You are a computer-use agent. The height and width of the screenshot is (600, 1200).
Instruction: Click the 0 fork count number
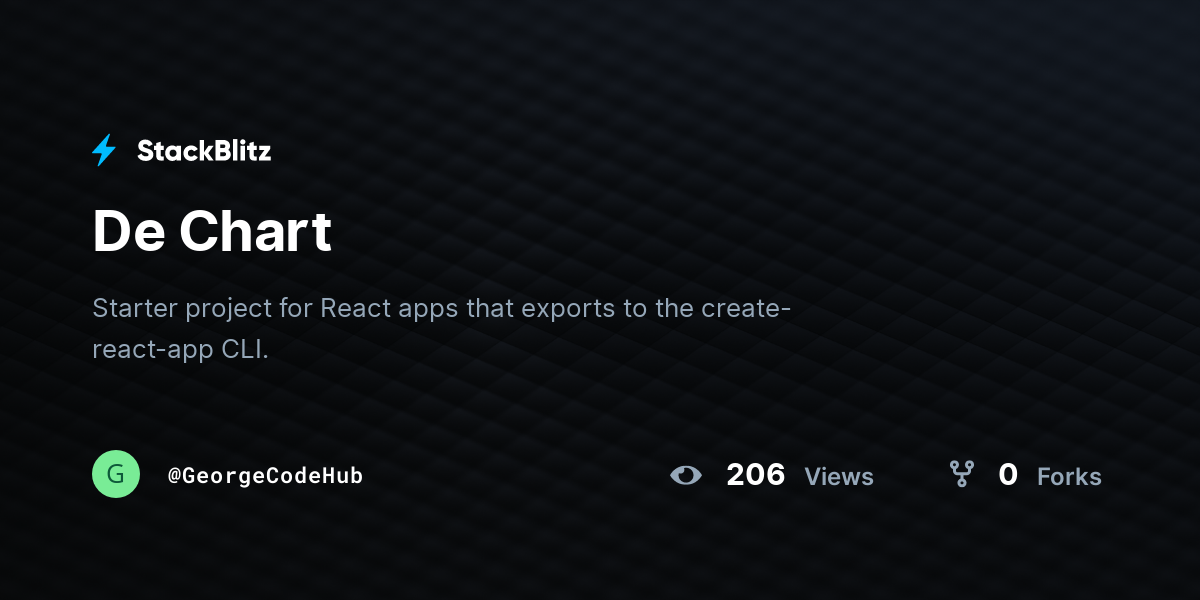pyautogui.click(x=1008, y=475)
